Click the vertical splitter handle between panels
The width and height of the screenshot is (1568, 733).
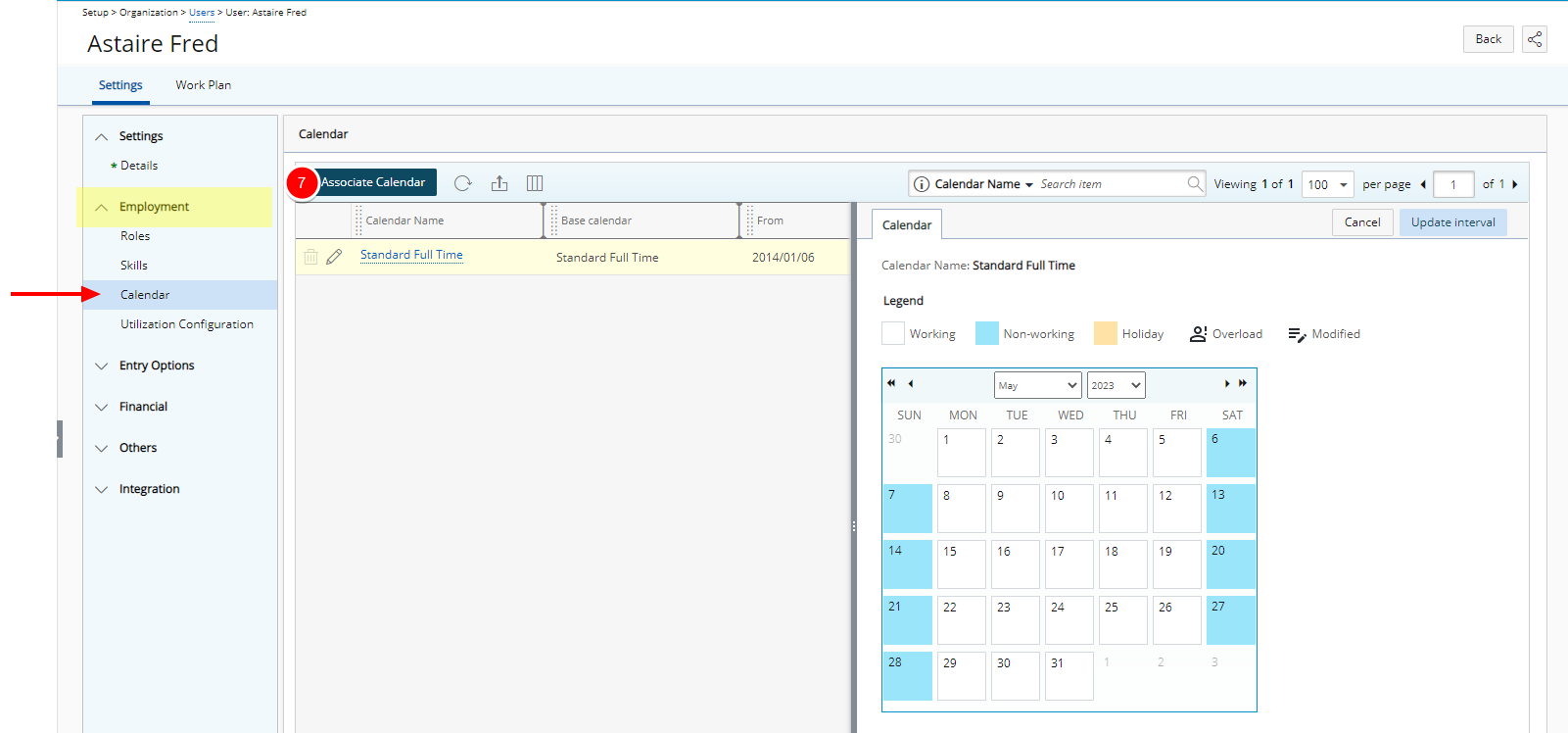tap(854, 526)
